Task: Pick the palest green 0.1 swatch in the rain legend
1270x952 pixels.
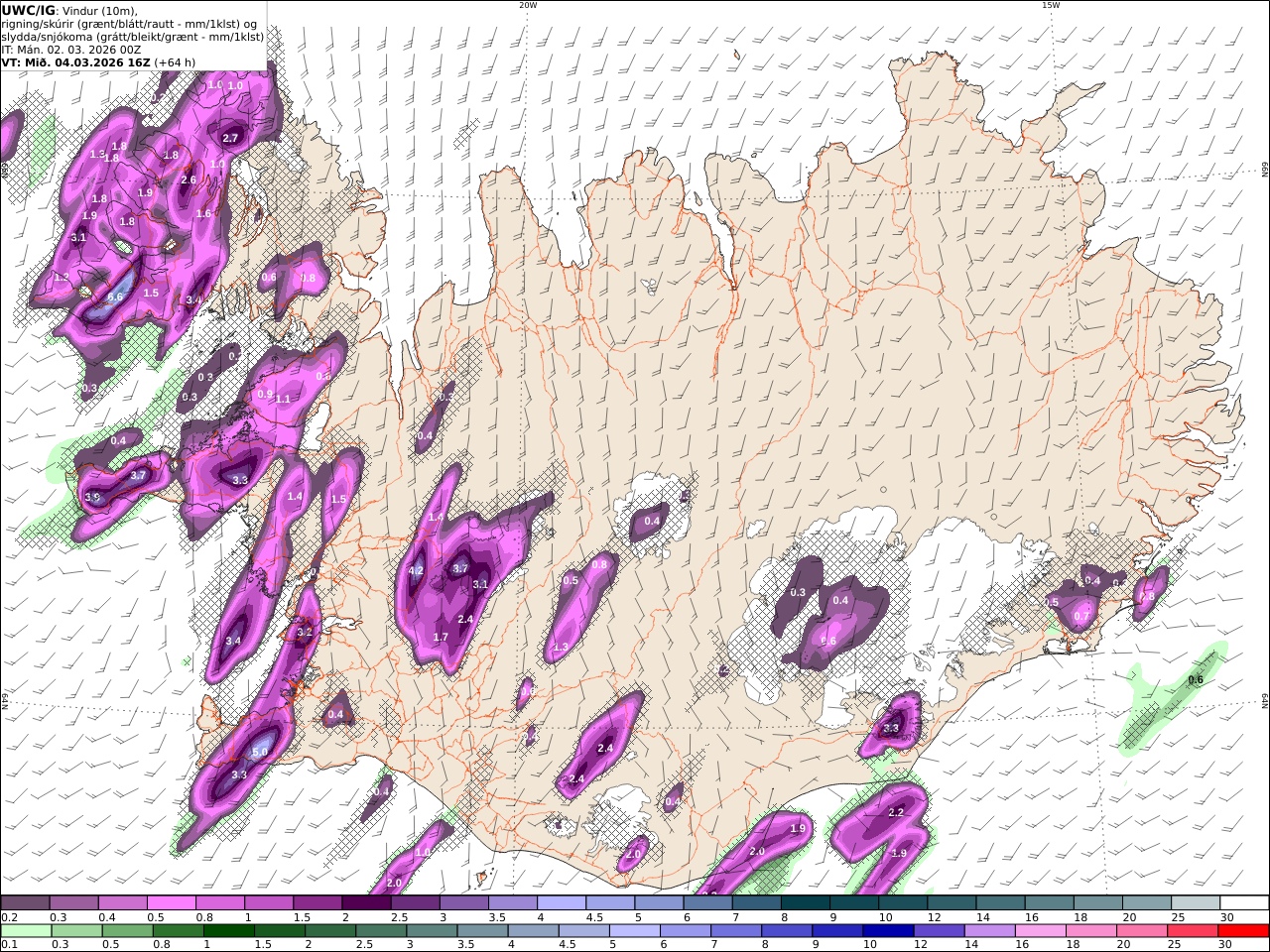Action: click(x=25, y=931)
